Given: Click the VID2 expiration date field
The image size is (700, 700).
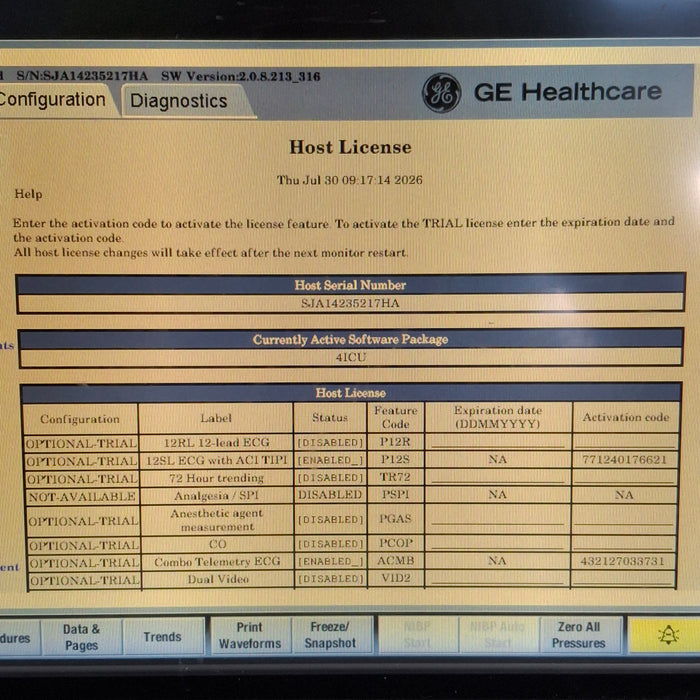Looking at the screenshot, I should tap(497, 579).
